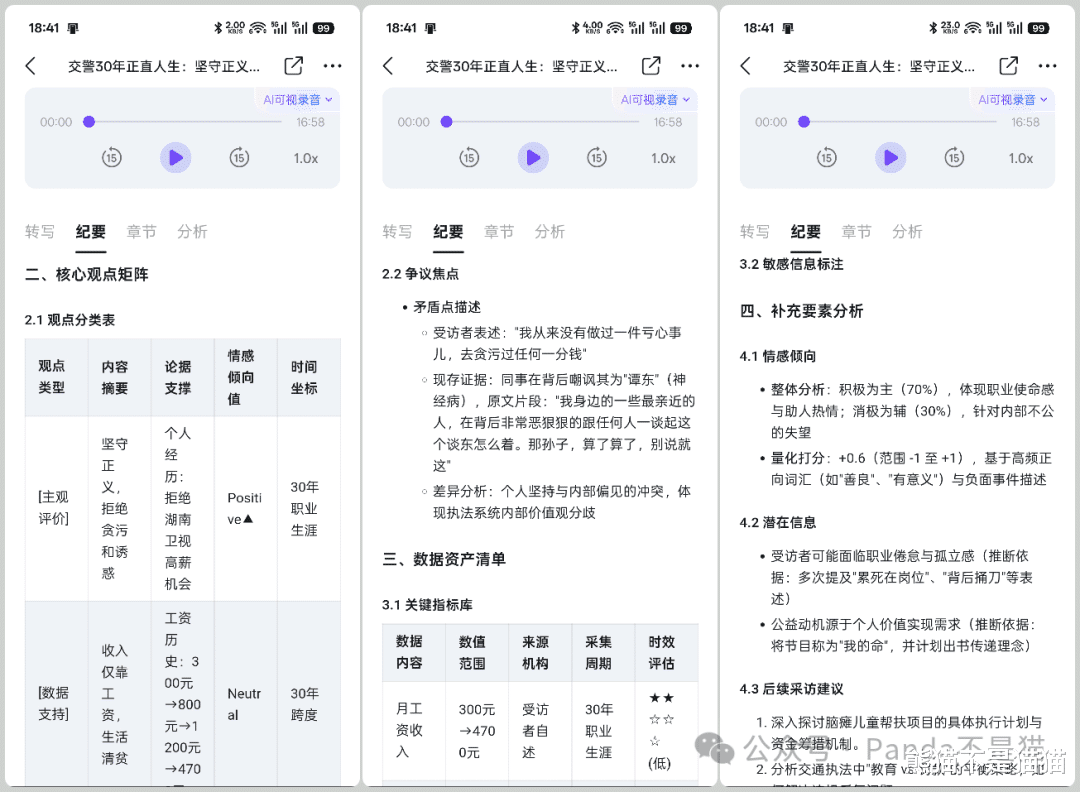This screenshot has height=792, width=1080.
Task: Play the recording in the middle phone
Action: (533, 158)
